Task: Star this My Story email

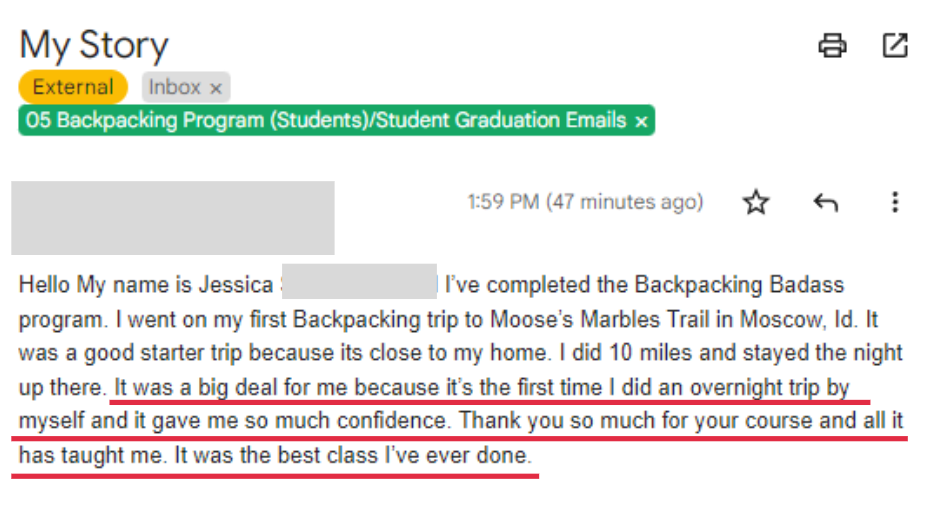Action: point(756,202)
